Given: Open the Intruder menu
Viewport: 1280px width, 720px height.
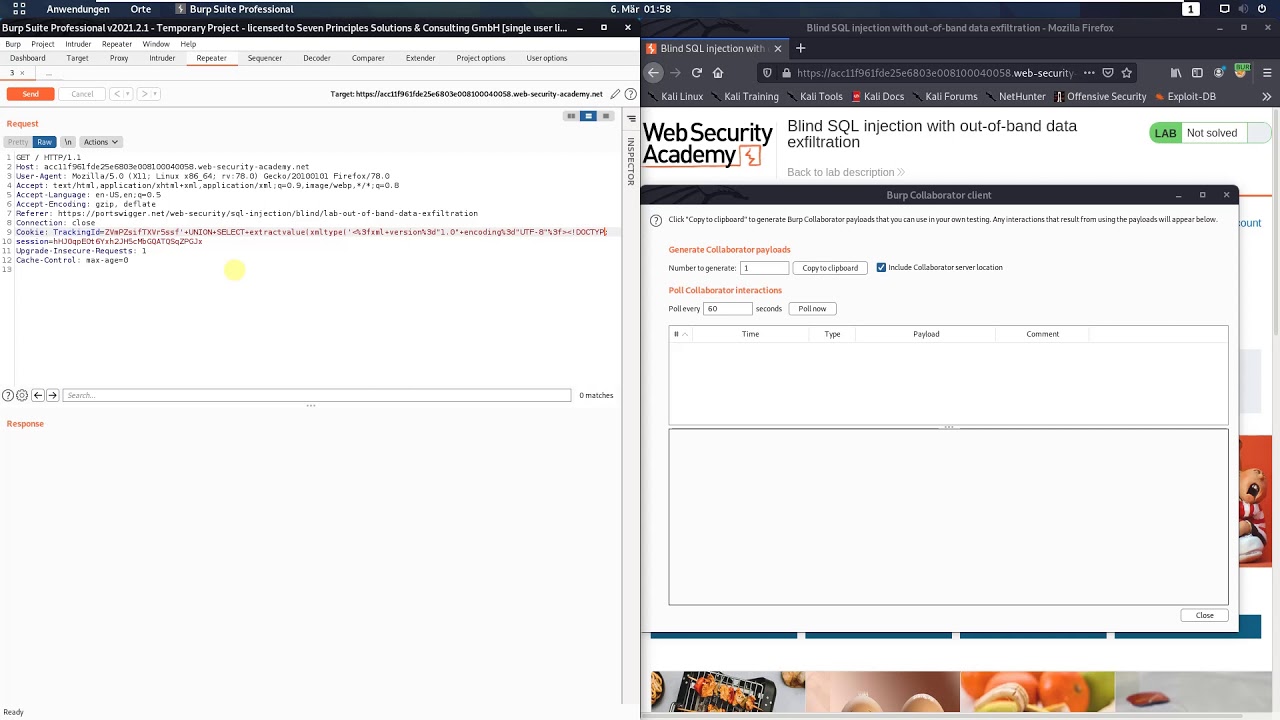Looking at the screenshot, I should pyautogui.click(x=78, y=44).
